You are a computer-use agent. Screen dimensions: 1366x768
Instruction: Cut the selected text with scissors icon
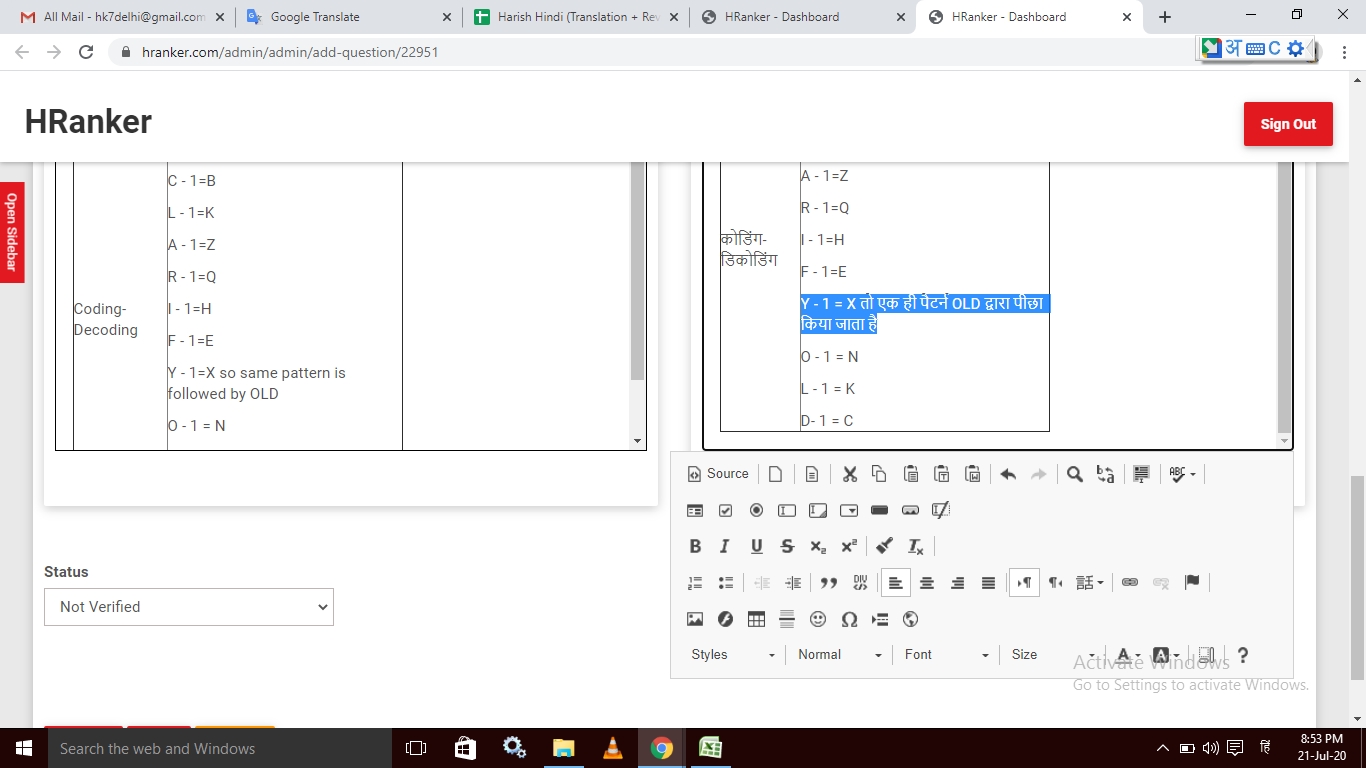click(x=849, y=474)
